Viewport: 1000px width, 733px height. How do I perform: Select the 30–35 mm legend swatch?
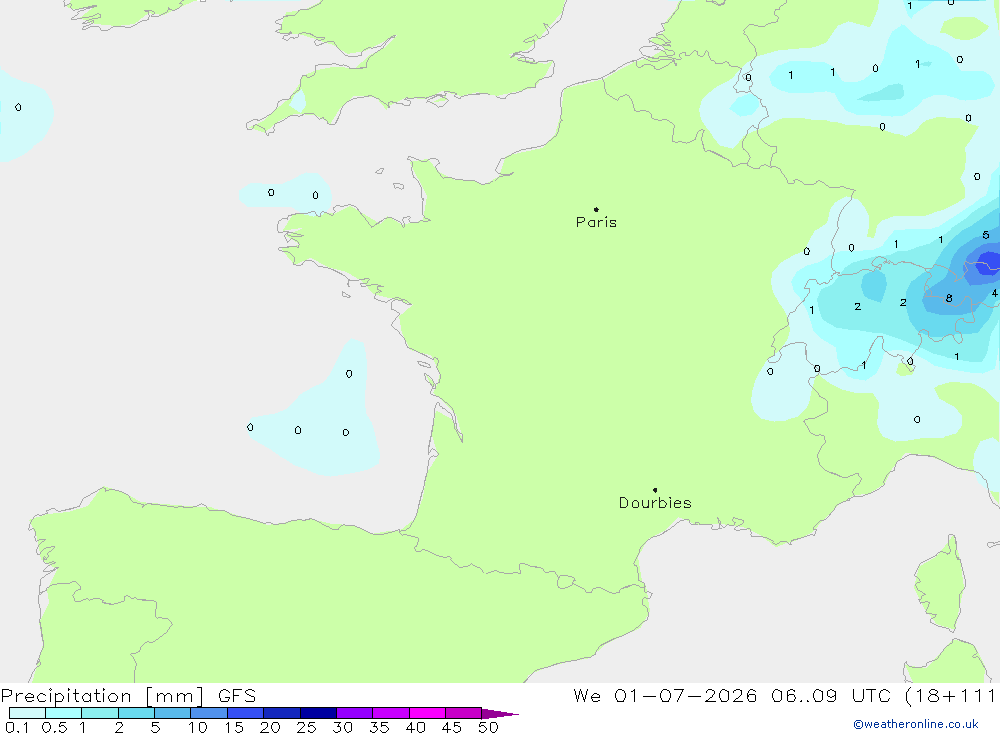click(x=355, y=713)
